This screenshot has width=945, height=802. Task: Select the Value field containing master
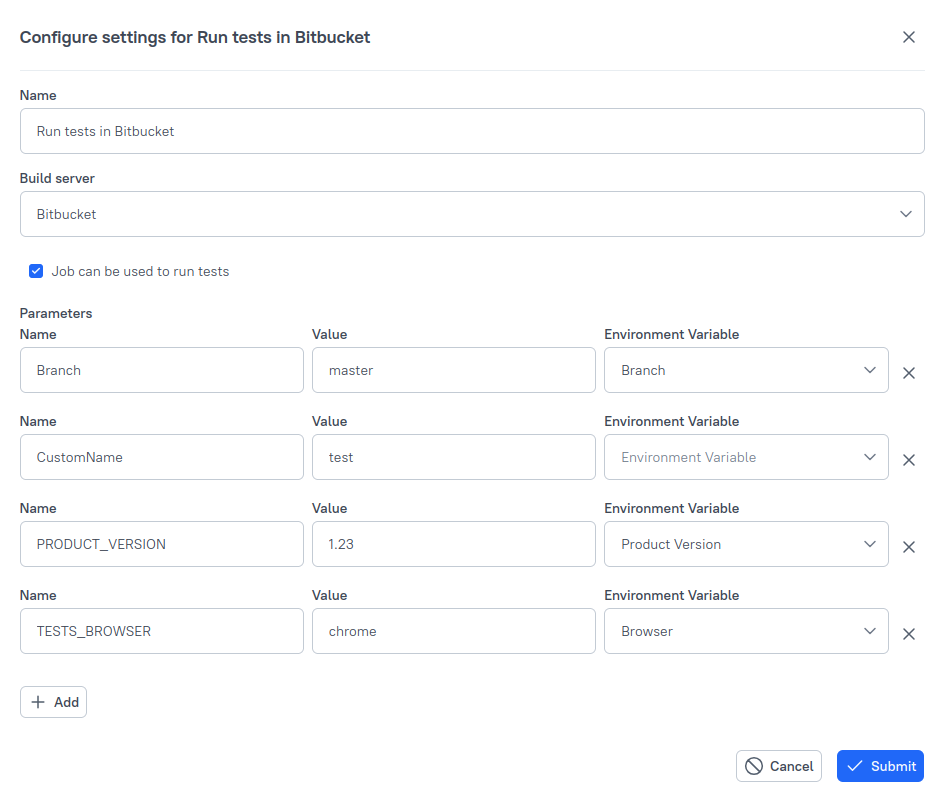click(453, 370)
